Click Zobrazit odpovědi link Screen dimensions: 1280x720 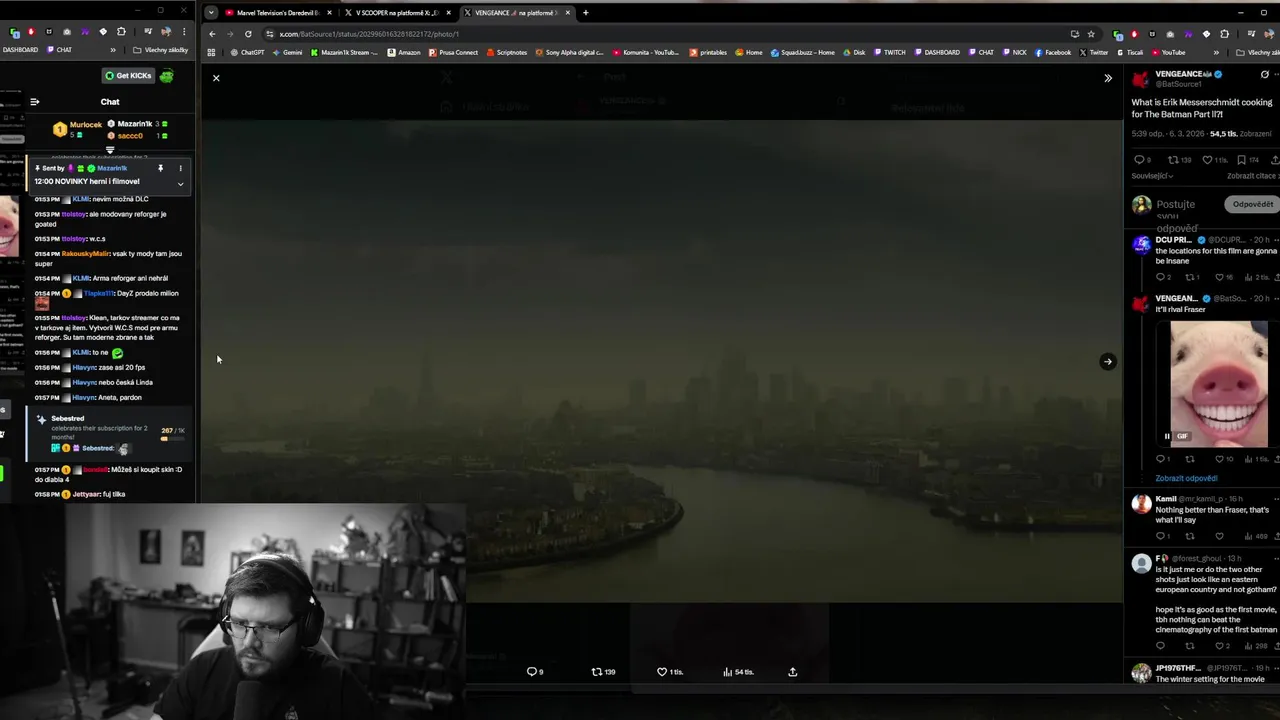tap(1186, 478)
